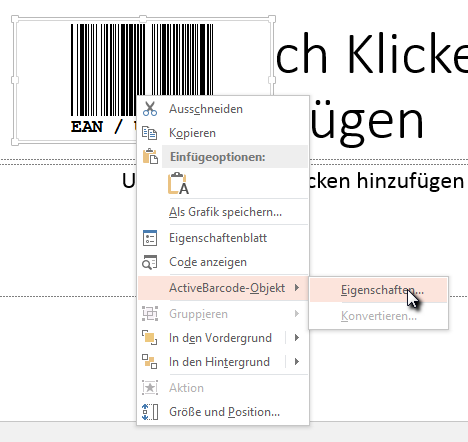Image resolution: width=468 pixels, height=442 pixels.
Task: Click the Einfügeoptionen clipboard icon
Action: click(x=150, y=156)
